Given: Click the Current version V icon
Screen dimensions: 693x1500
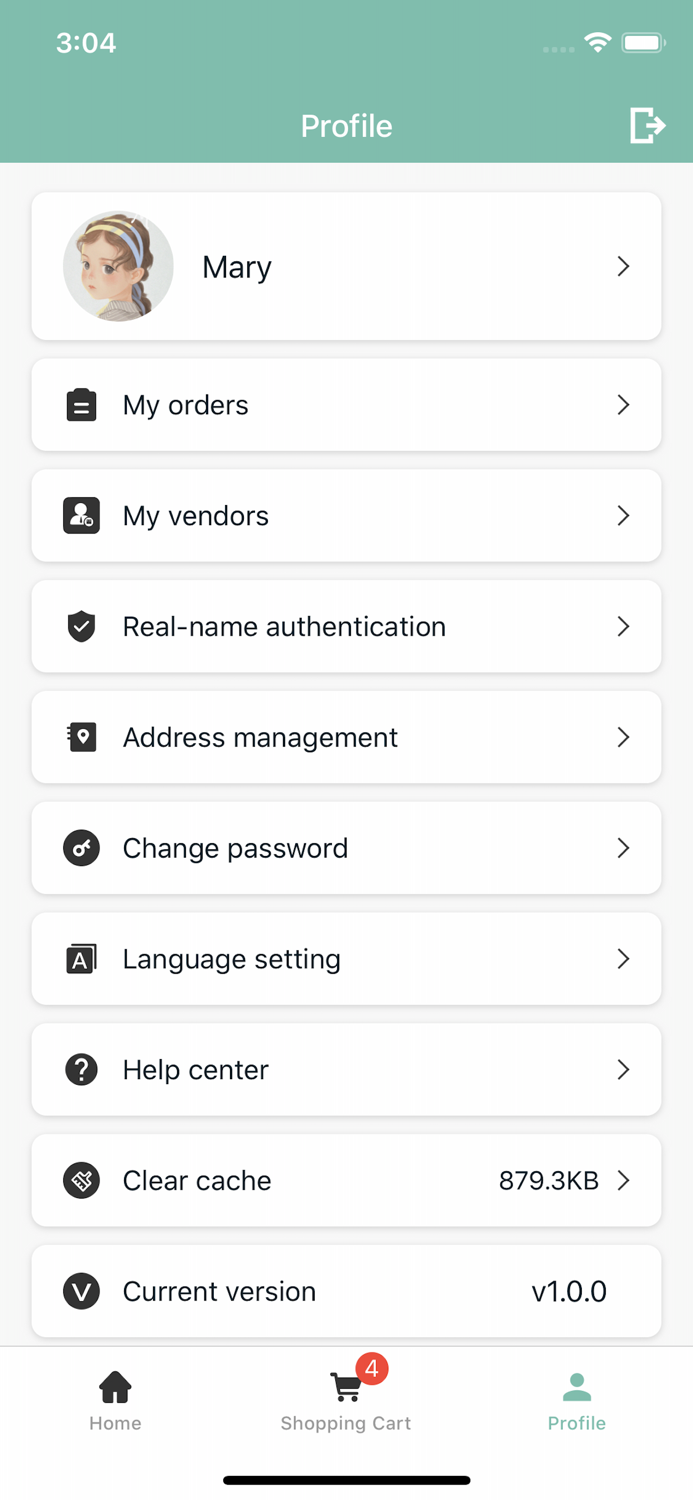Looking at the screenshot, I should (x=81, y=1291).
